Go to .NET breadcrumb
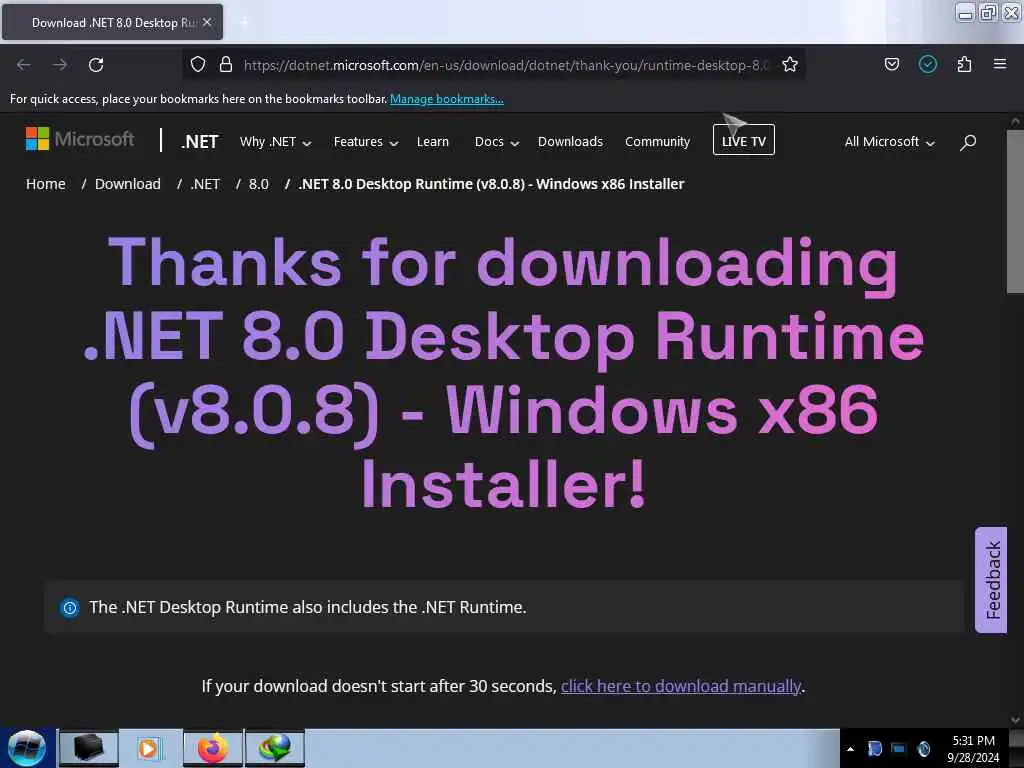Viewport: 1024px width, 768px height. click(x=205, y=184)
